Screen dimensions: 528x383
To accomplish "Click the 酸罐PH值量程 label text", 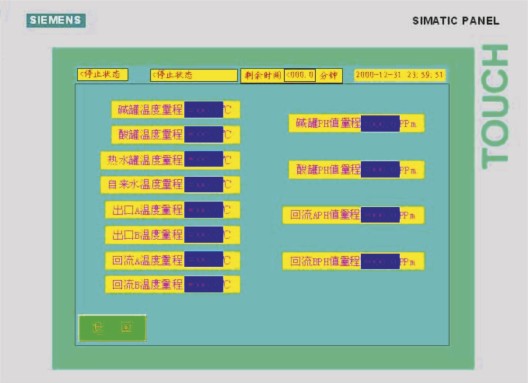I will [x=328, y=169].
